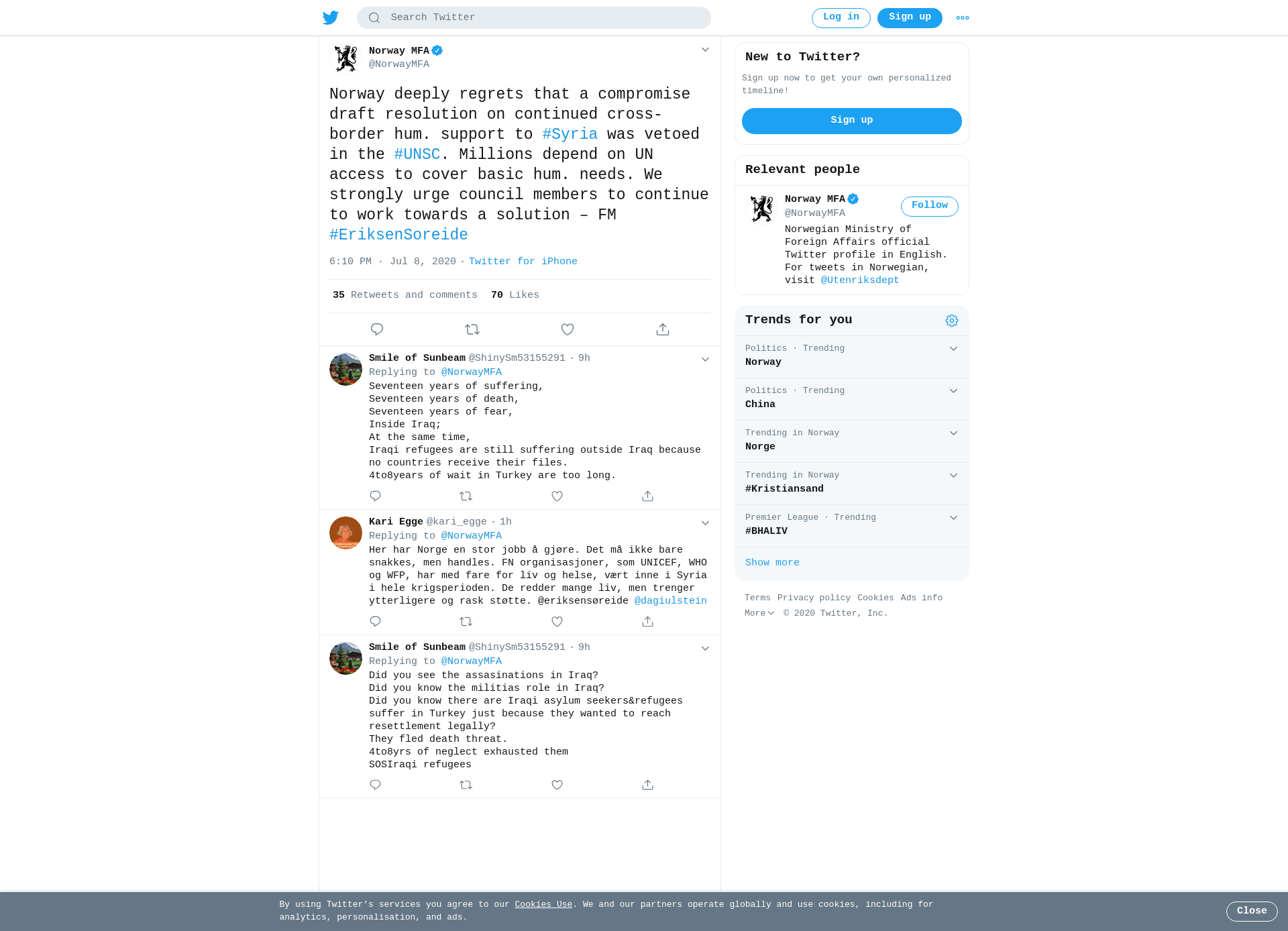Screen dimensions: 1288x931
Task: Click the Twitter bird logo
Action: point(331,17)
